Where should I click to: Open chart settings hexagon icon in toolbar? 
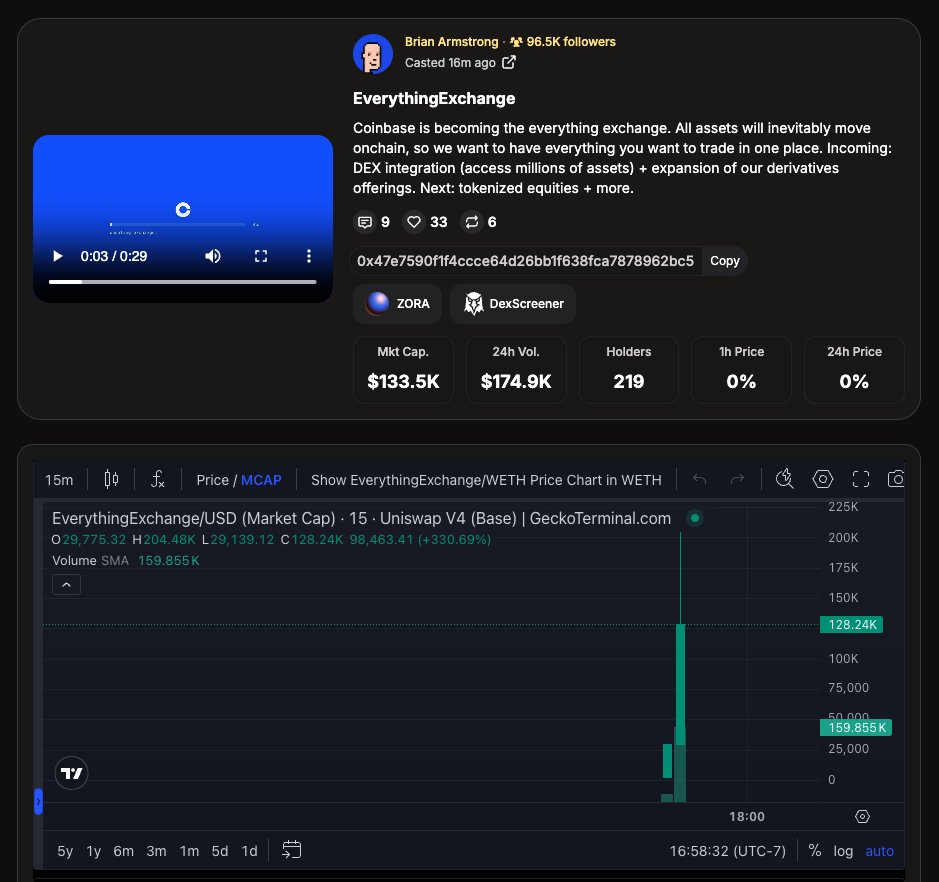tap(823, 479)
